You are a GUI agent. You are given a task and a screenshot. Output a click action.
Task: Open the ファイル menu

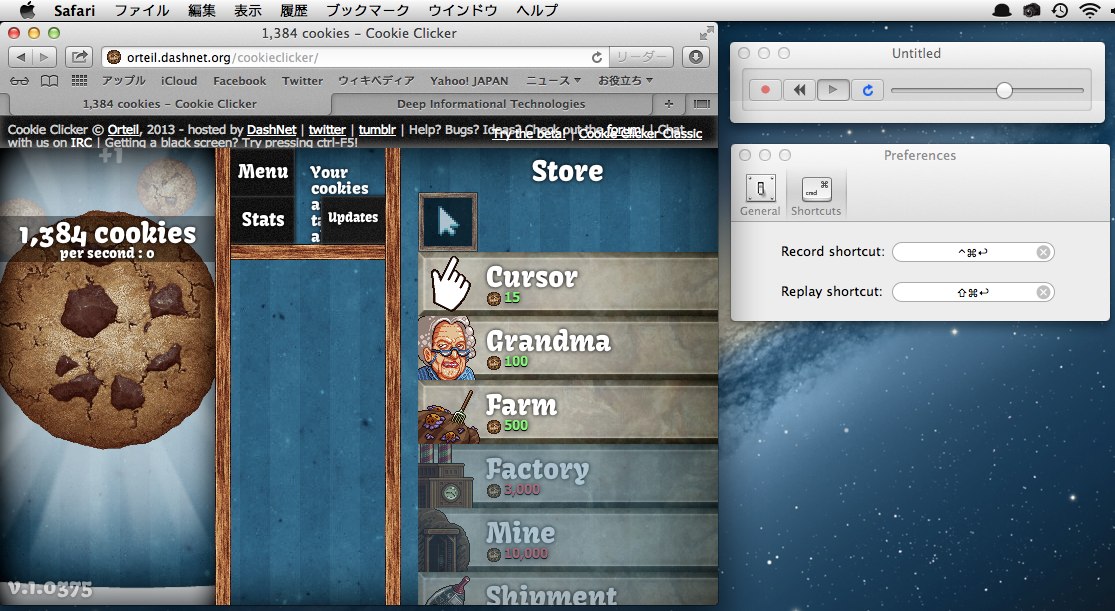click(x=142, y=10)
